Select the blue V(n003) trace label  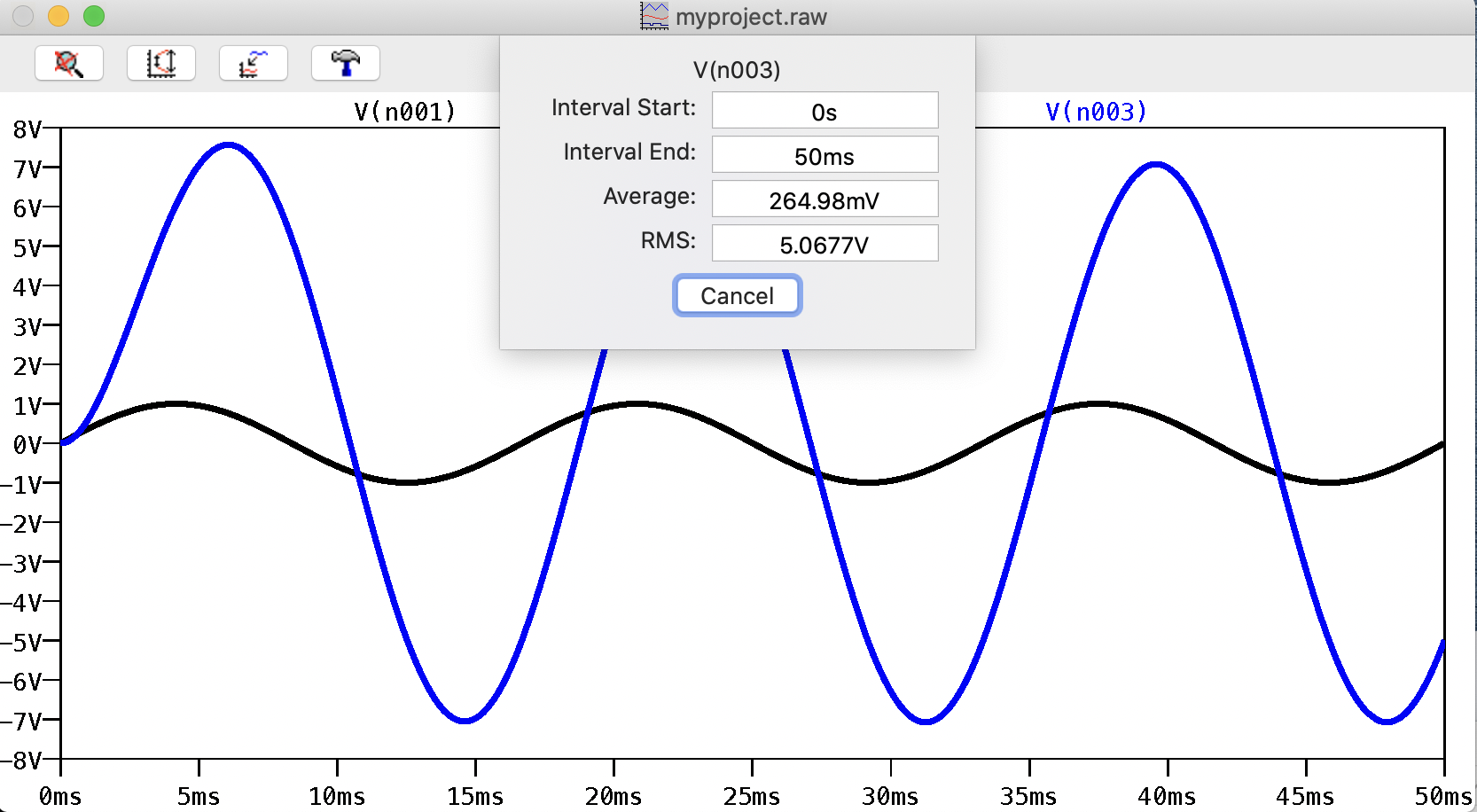(1097, 112)
